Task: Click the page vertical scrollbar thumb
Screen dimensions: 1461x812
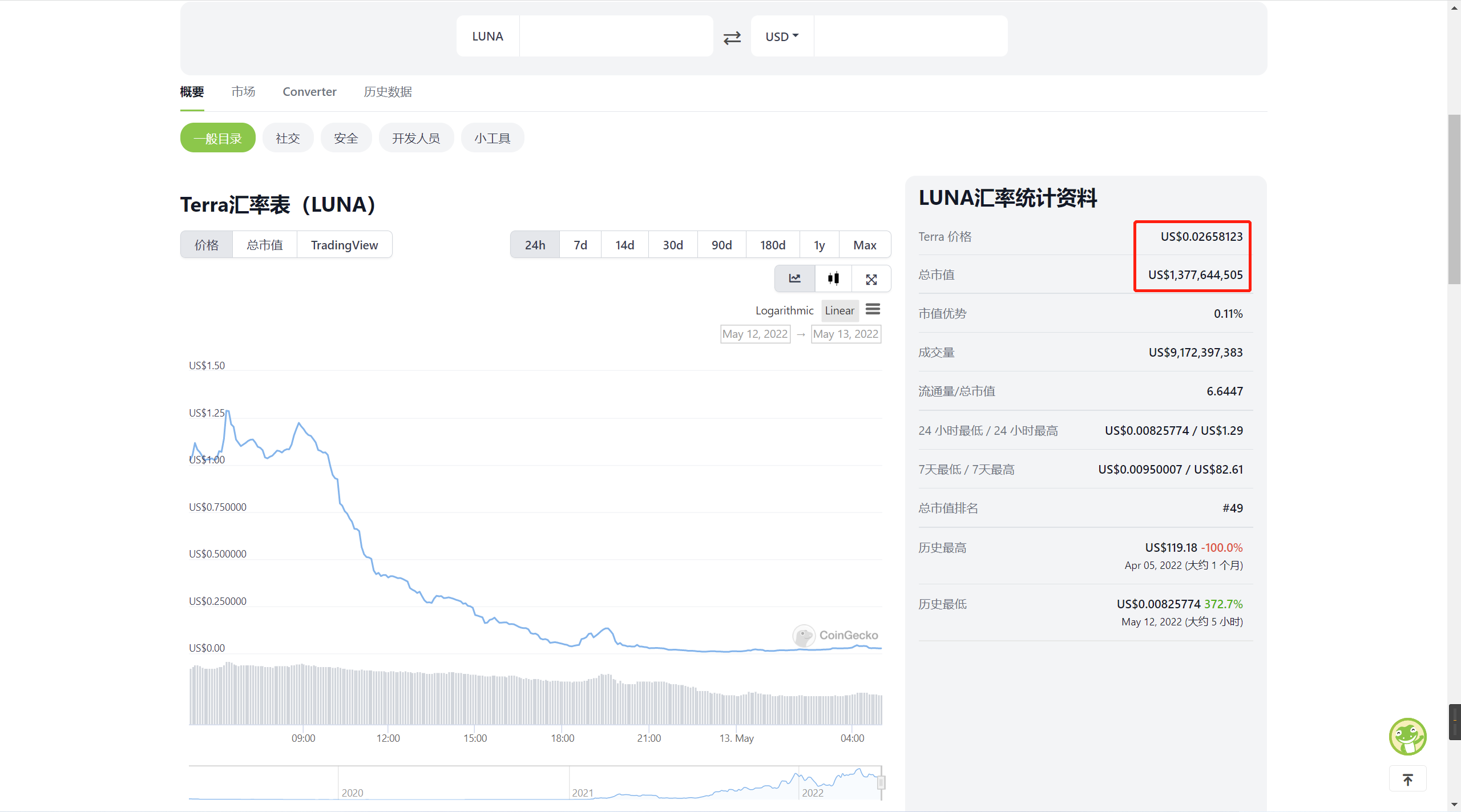Action: point(1454,199)
